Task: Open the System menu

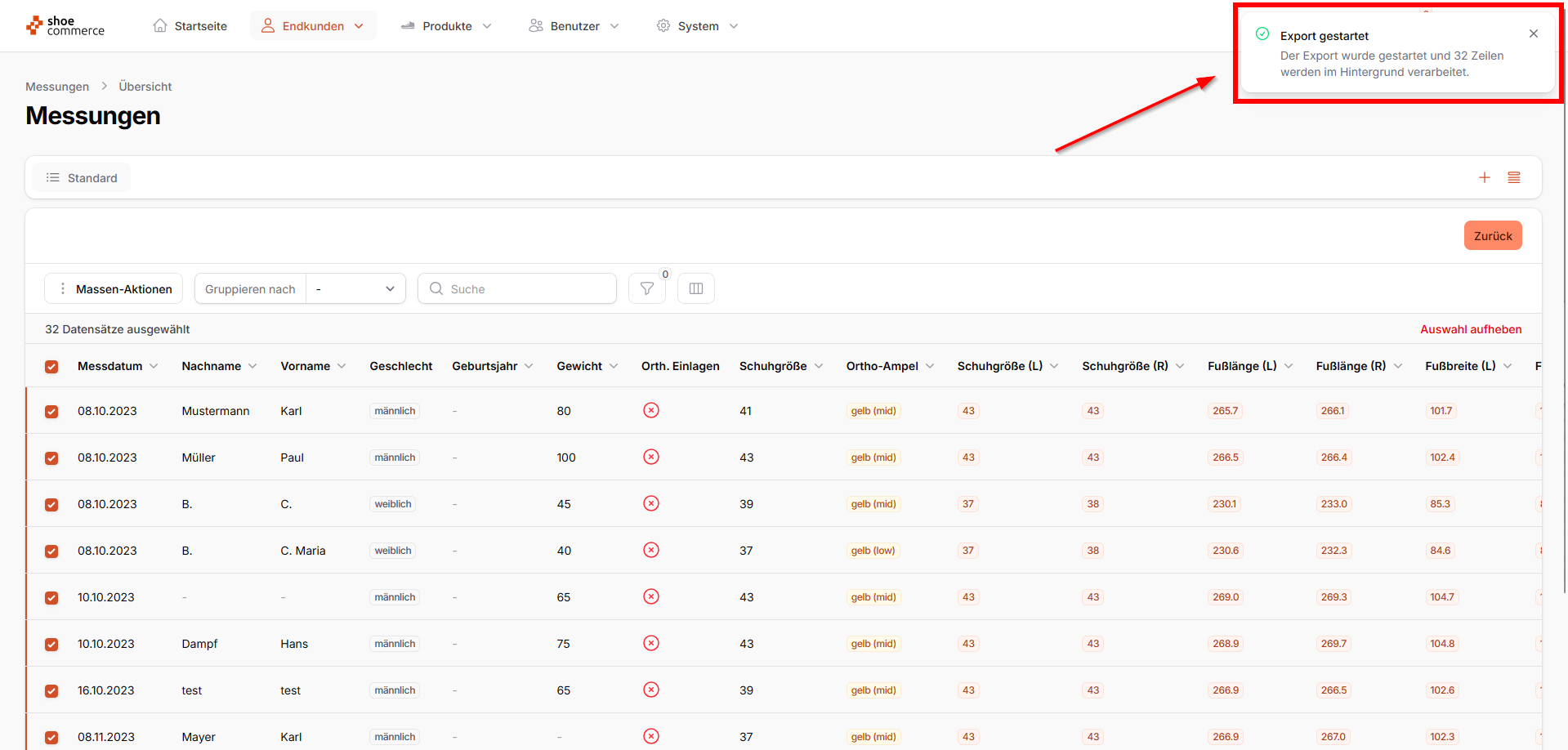Action: point(697,26)
